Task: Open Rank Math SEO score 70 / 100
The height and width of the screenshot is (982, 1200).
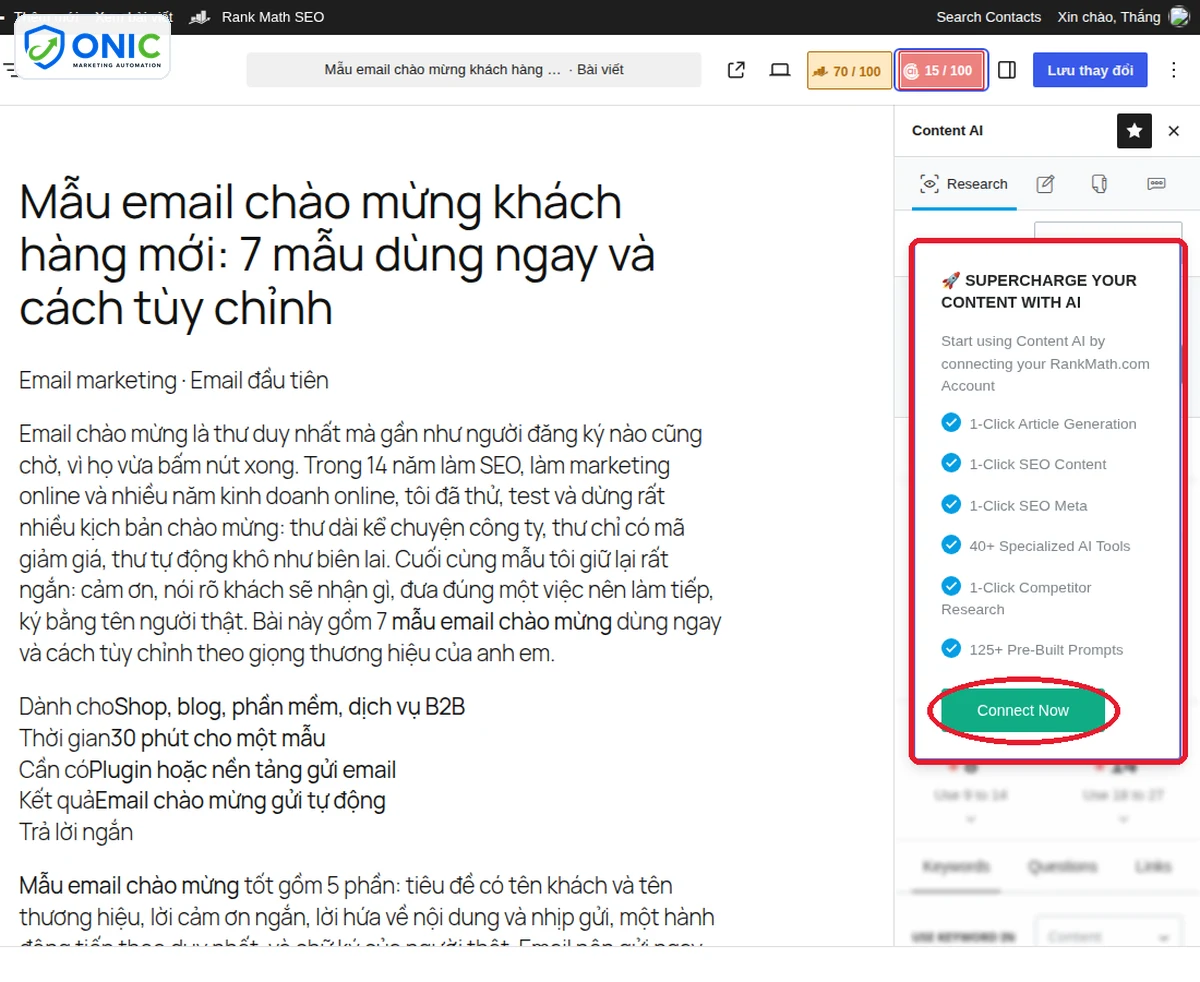Action: (849, 71)
